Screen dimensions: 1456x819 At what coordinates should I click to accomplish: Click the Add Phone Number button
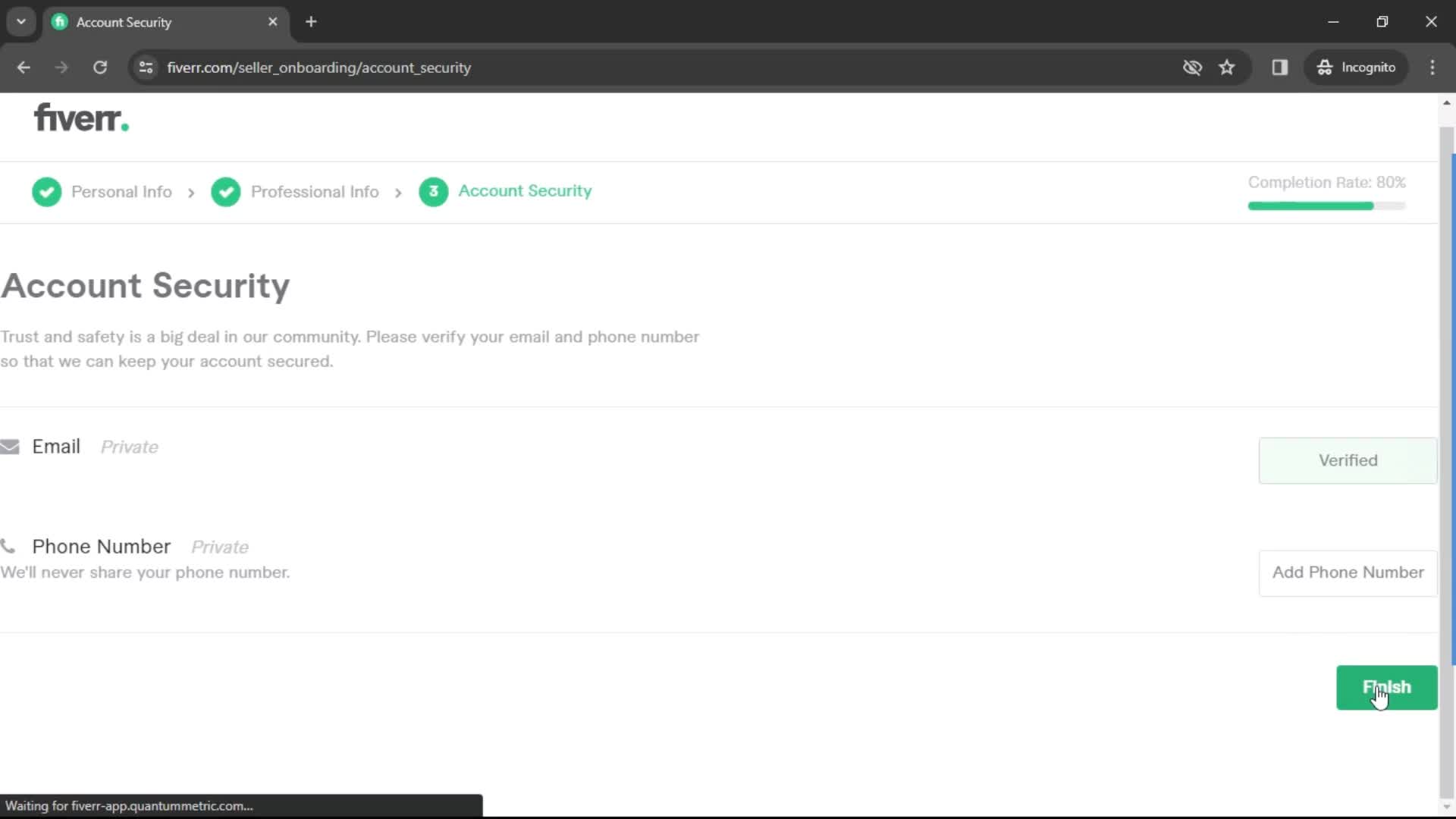pos(1348,572)
